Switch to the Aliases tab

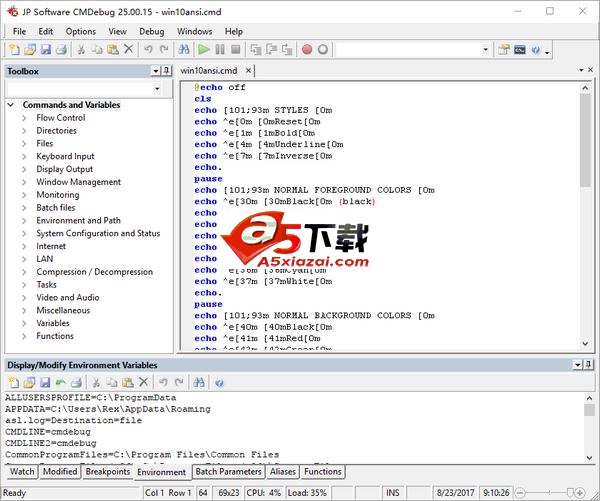(283, 472)
